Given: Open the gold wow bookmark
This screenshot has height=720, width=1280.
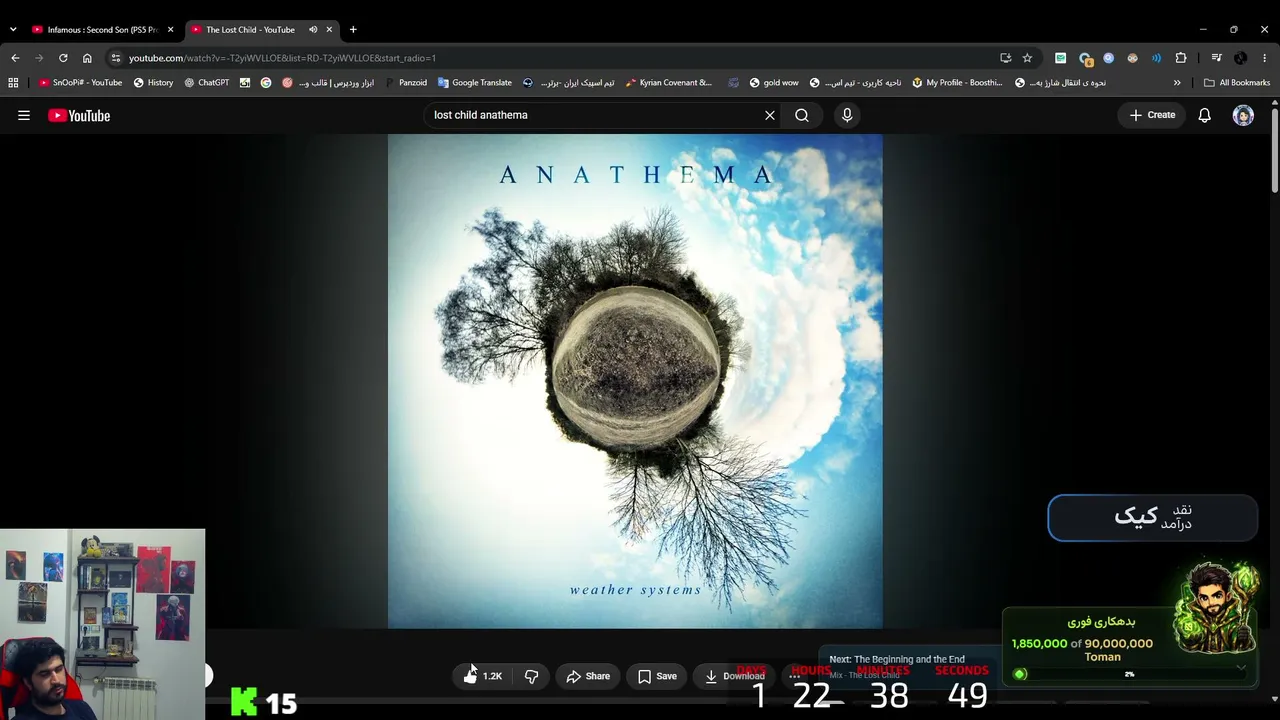Looking at the screenshot, I should point(774,83).
